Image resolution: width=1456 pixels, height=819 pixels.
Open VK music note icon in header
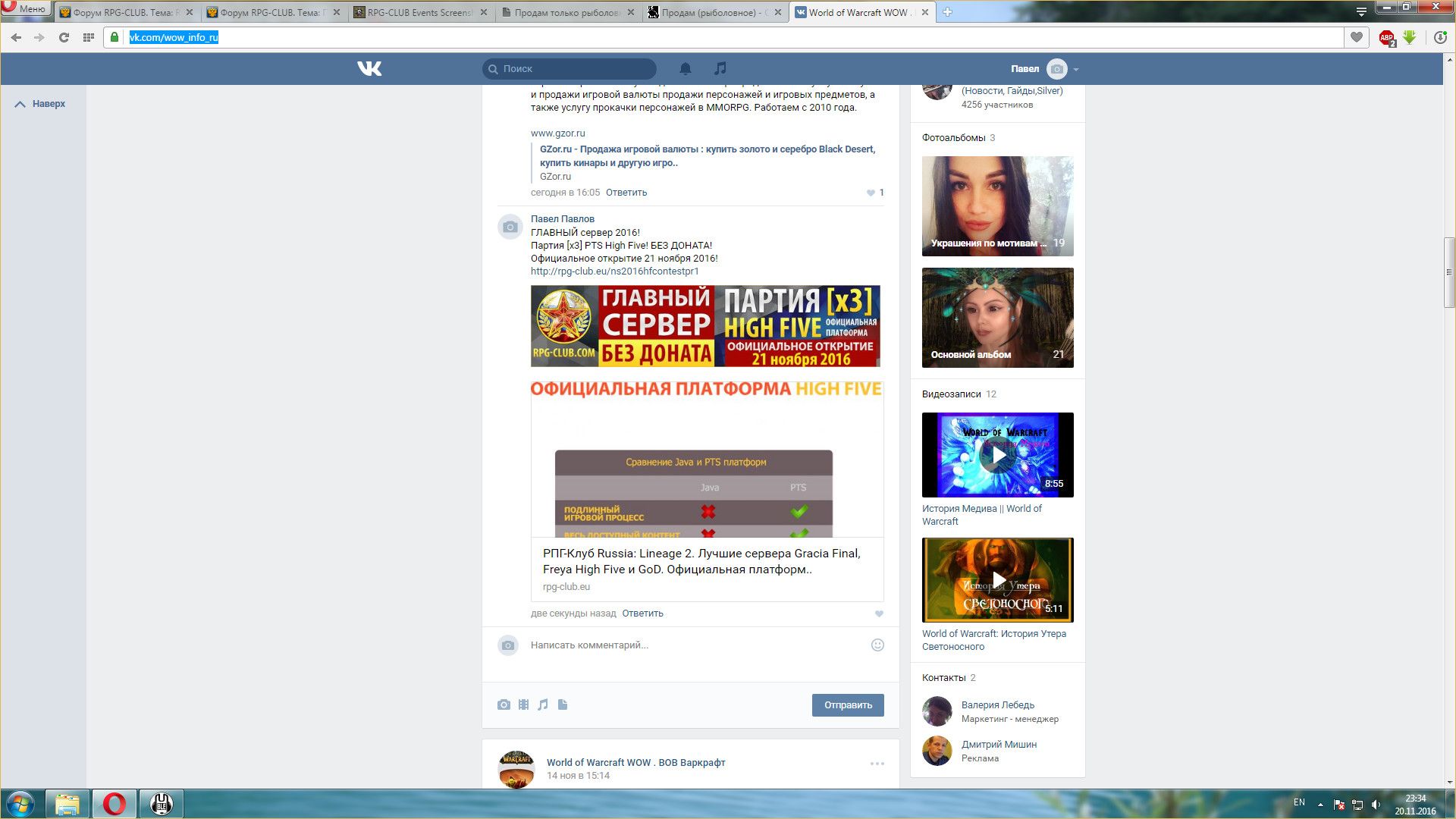pyautogui.click(x=720, y=69)
